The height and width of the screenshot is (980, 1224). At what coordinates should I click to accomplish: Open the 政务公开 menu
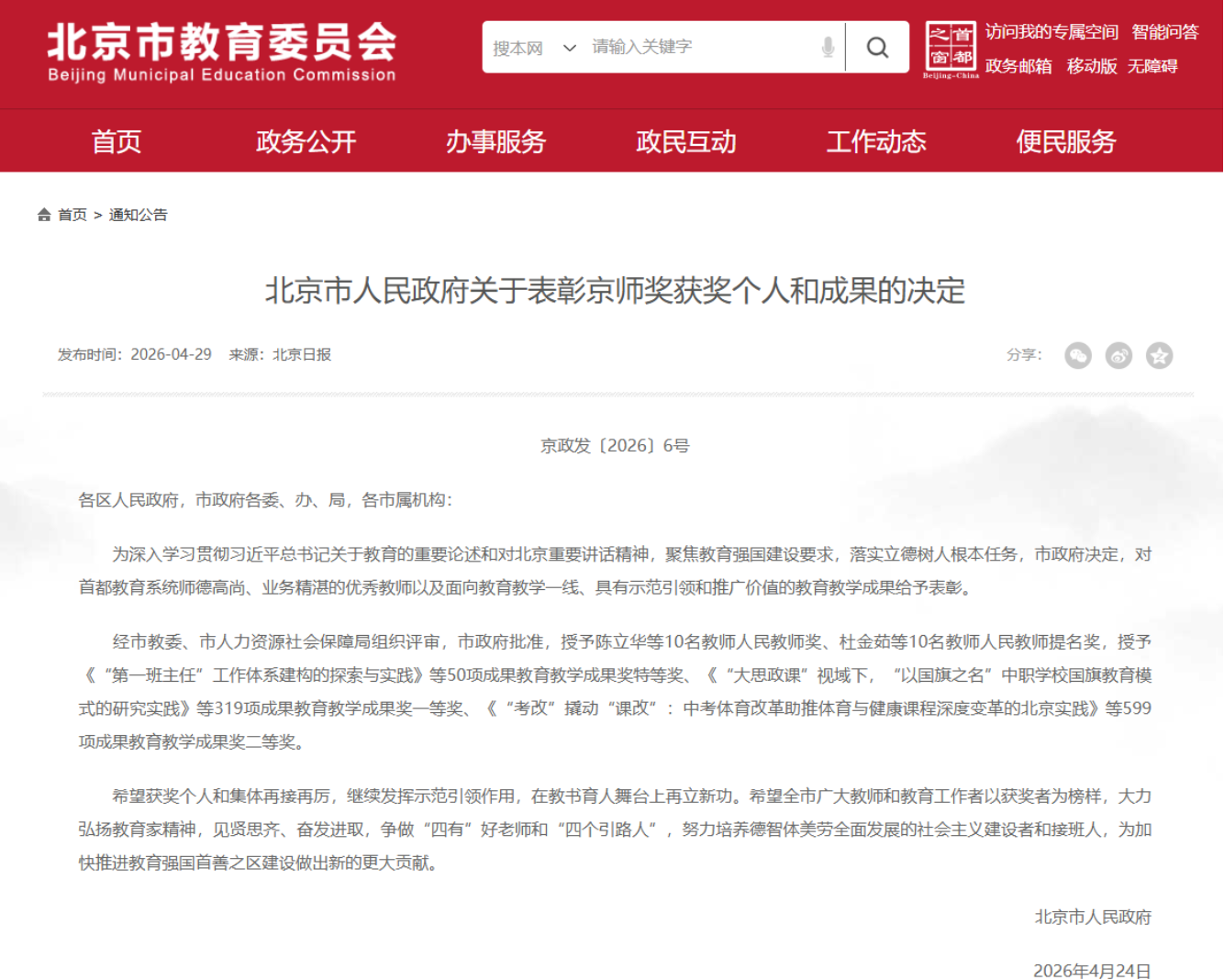coord(306,141)
